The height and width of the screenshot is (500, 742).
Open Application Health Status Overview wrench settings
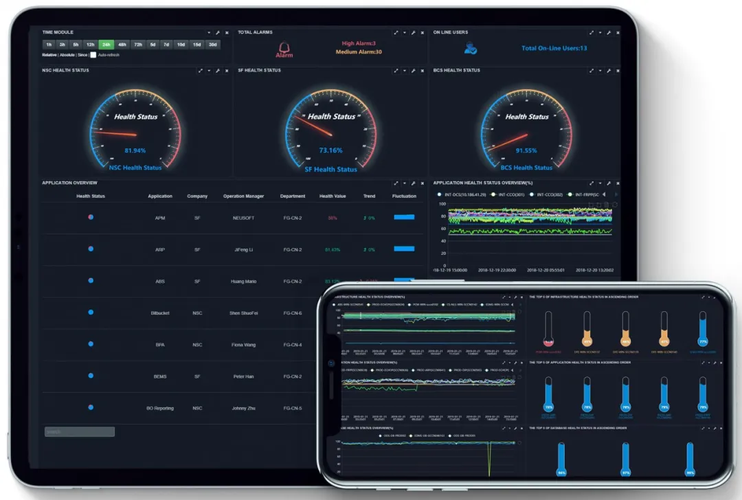coord(609,183)
